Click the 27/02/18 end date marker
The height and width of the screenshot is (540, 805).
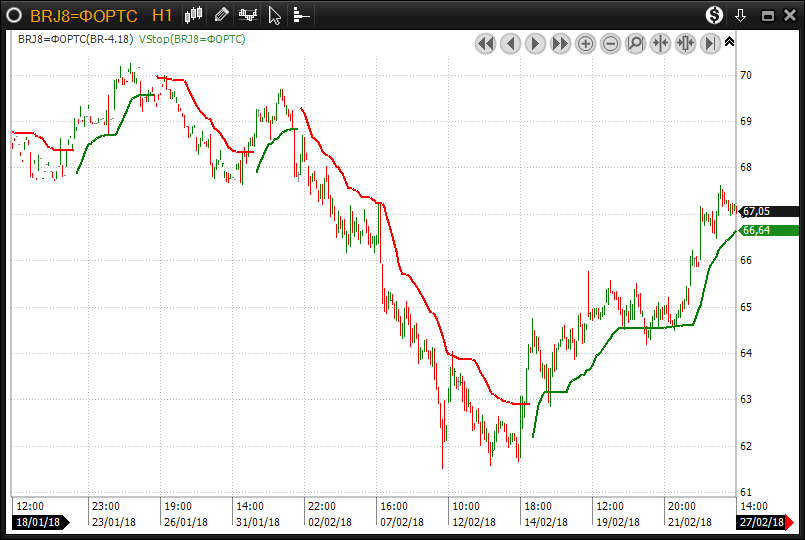point(760,523)
